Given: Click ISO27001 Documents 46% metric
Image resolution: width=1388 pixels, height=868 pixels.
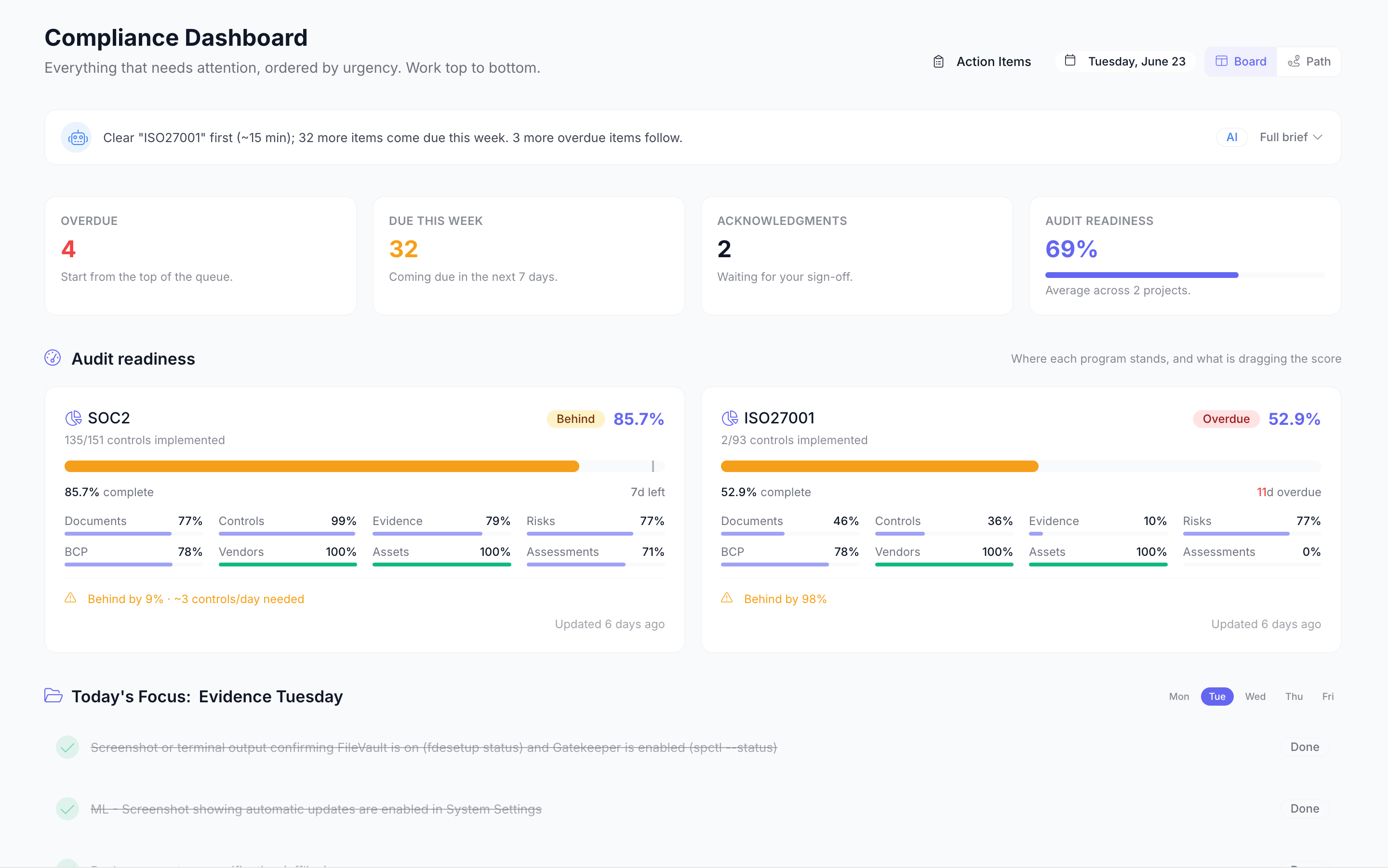Looking at the screenshot, I should 789,524.
